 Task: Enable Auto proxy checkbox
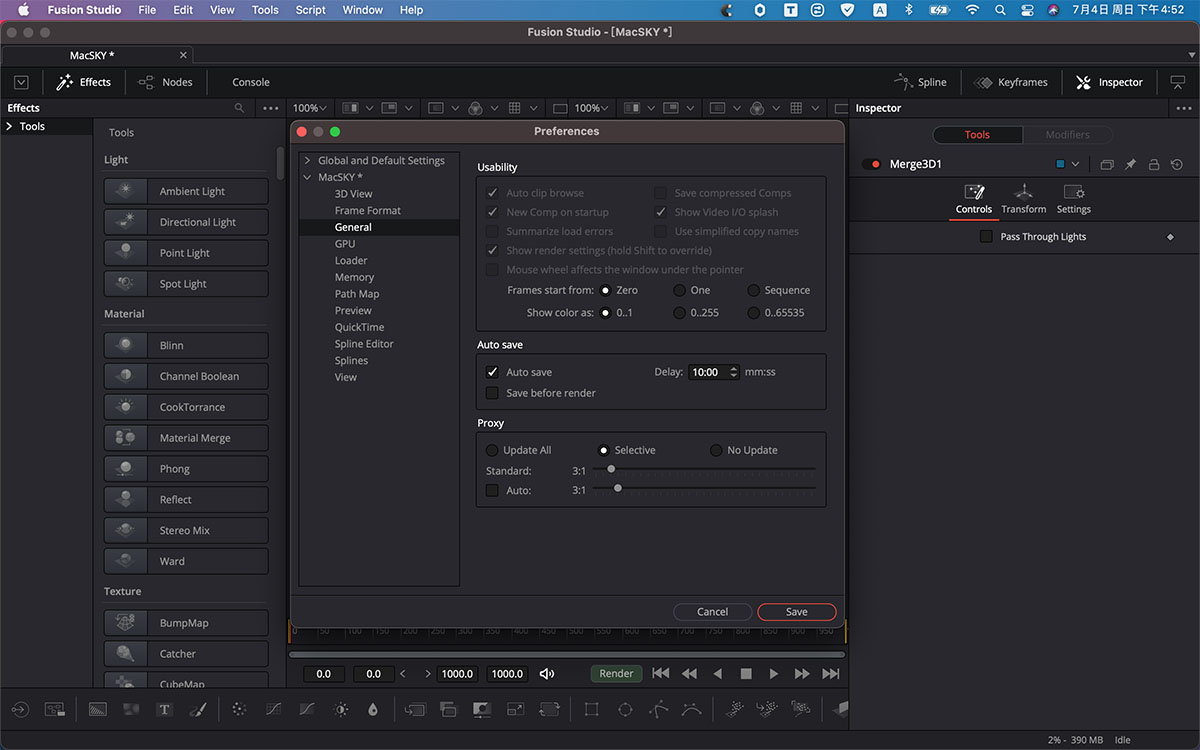tap(492, 490)
